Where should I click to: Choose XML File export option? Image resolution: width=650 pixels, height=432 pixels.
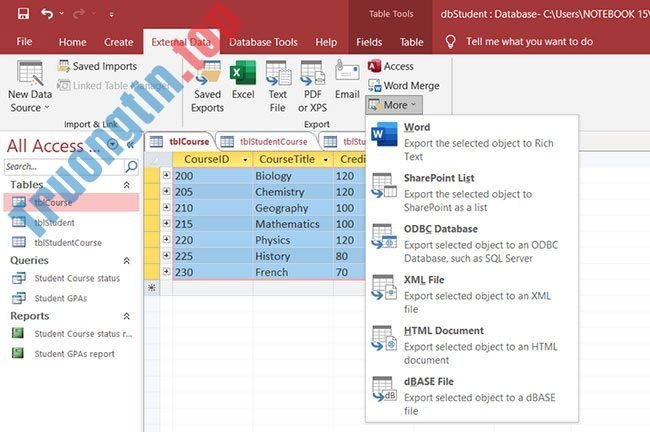[x=472, y=294]
